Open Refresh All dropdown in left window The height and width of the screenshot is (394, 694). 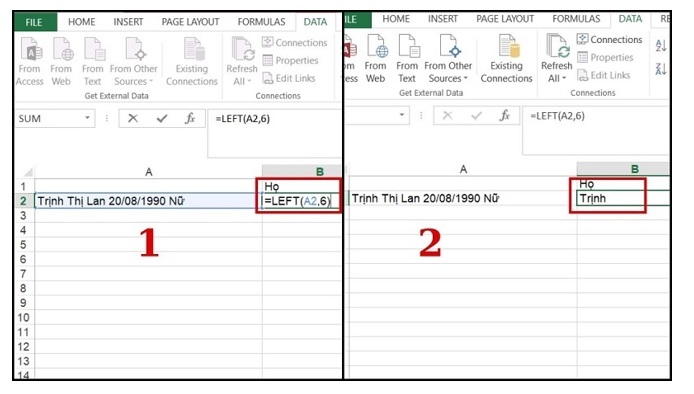(x=242, y=62)
